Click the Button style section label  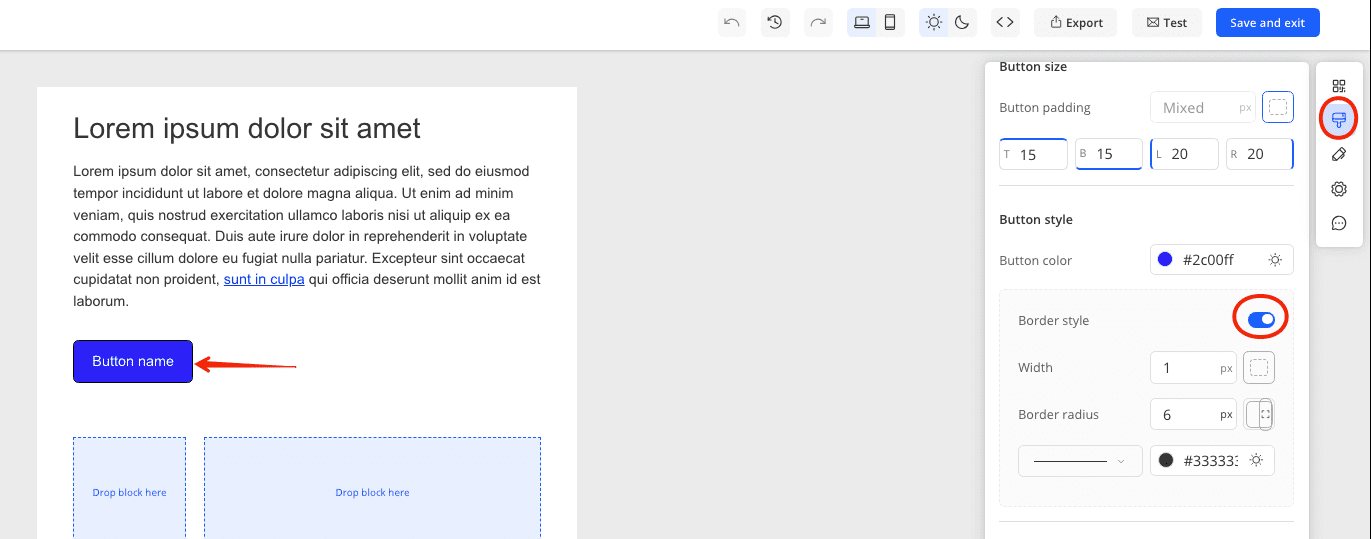point(1036,219)
